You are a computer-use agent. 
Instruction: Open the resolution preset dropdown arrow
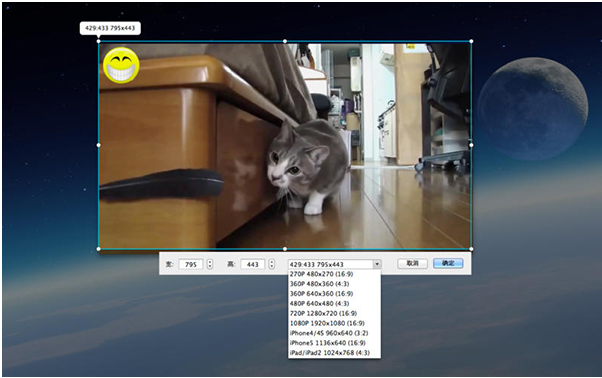(x=377, y=264)
